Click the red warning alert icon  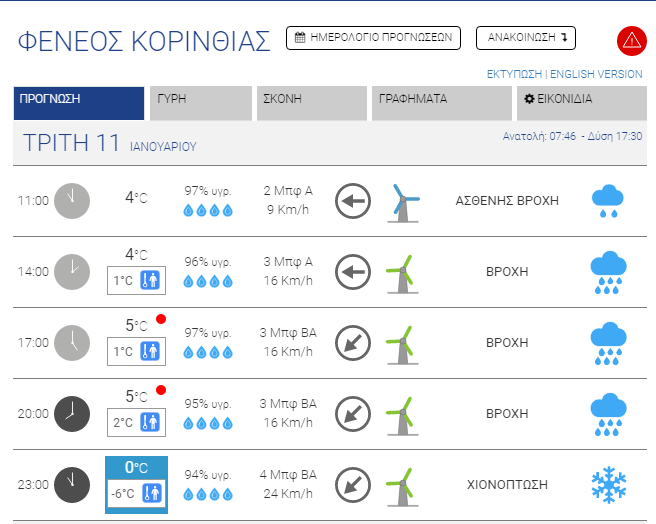632,40
